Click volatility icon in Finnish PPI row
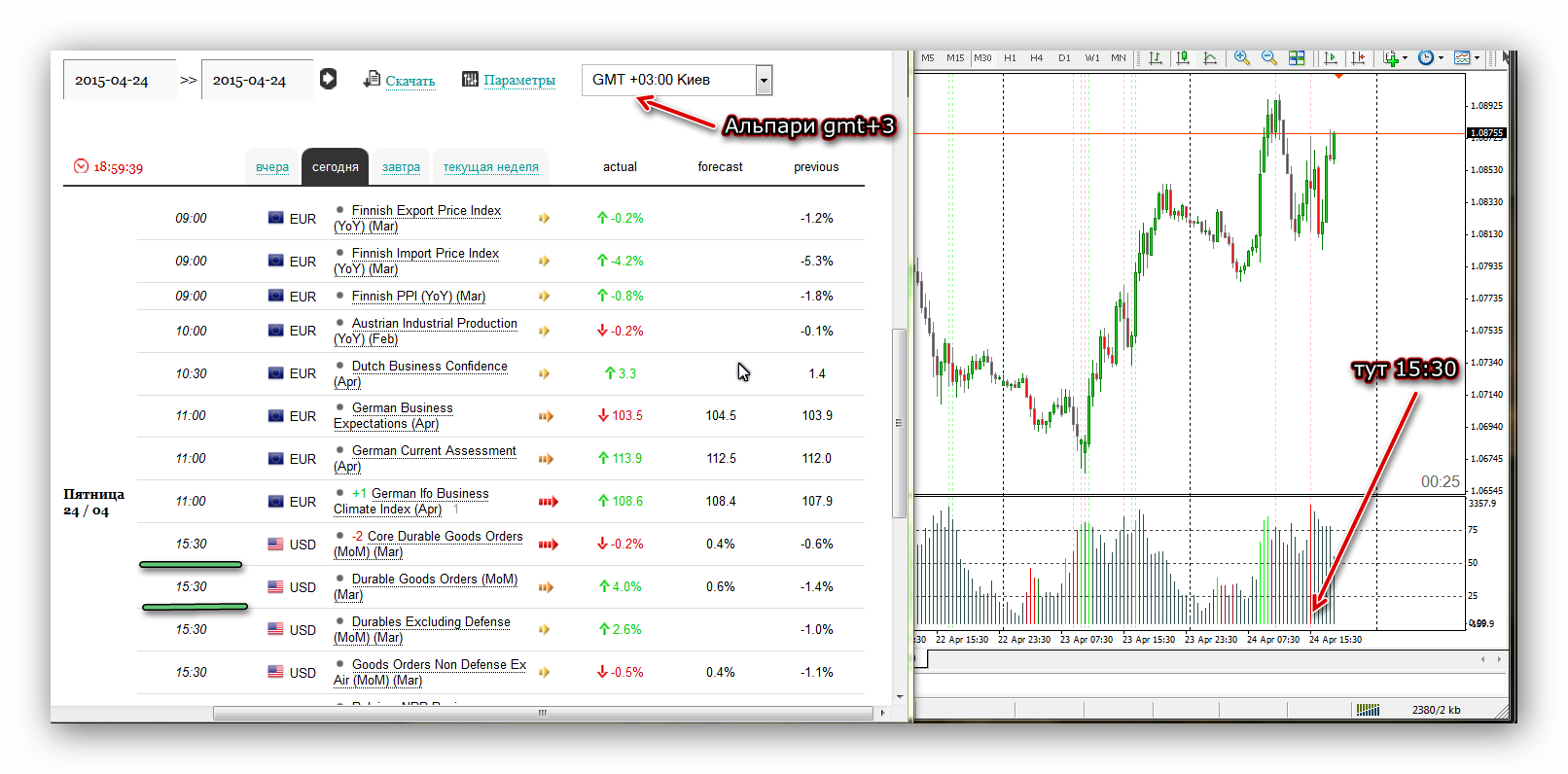 pos(544,296)
